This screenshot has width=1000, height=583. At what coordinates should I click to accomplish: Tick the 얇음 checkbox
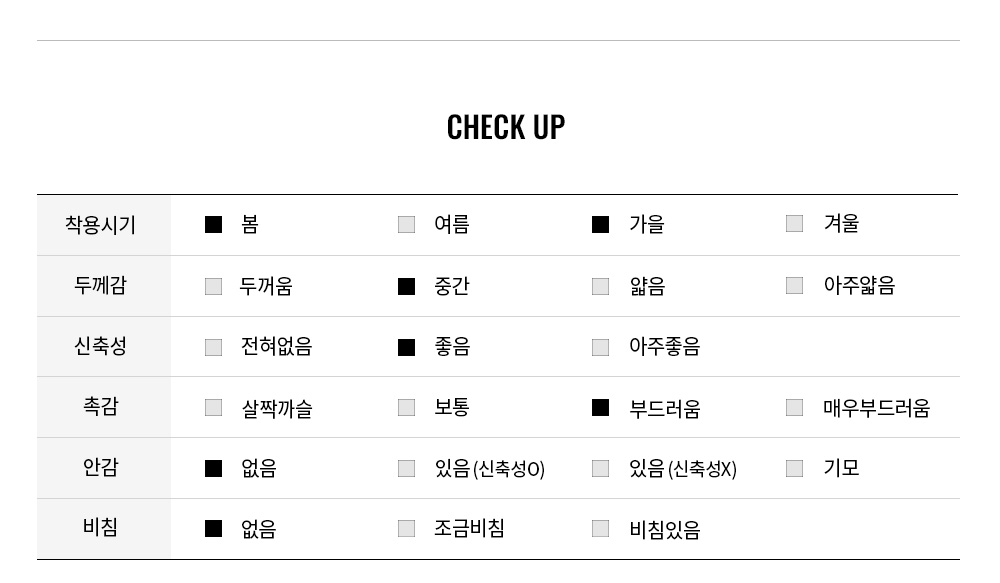[600, 286]
